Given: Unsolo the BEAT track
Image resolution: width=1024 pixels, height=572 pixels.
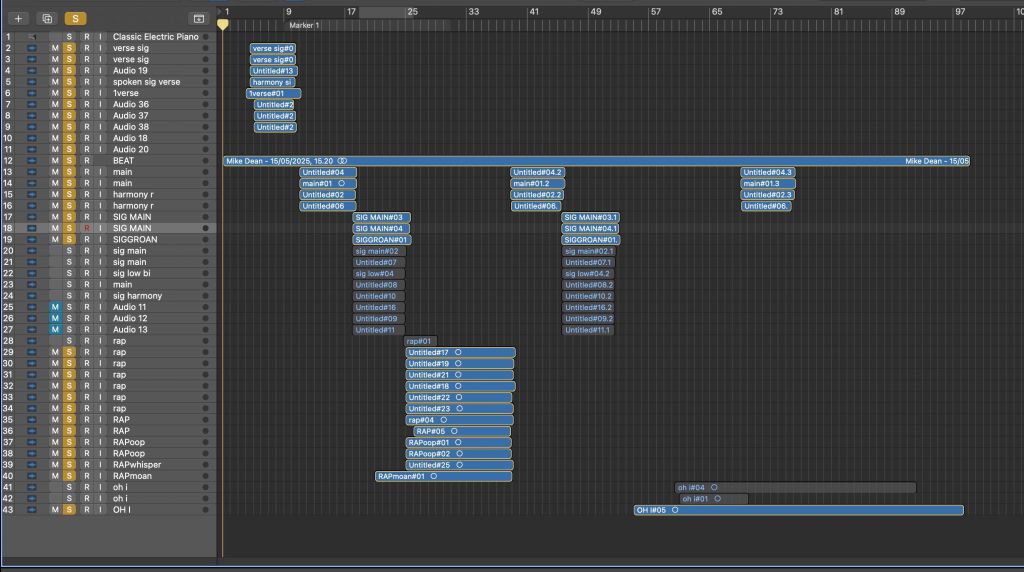Looking at the screenshot, I should tap(70, 161).
